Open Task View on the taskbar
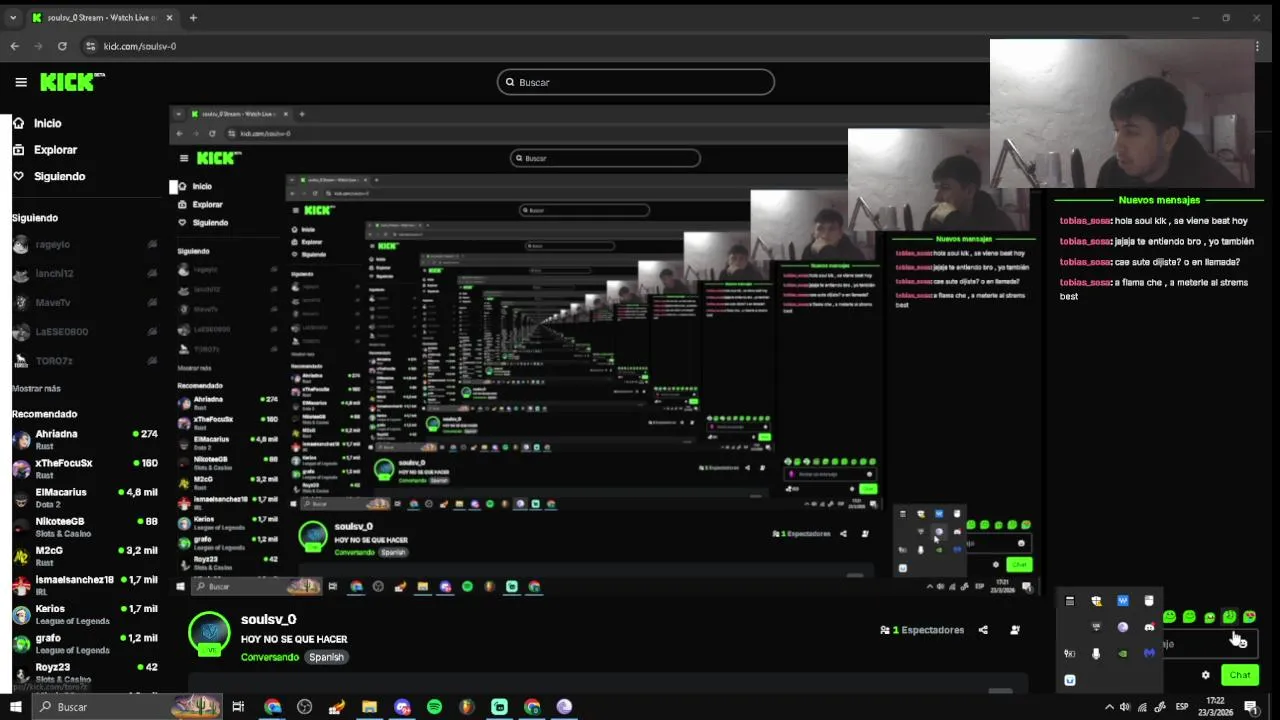1280x720 pixels. tap(238, 707)
